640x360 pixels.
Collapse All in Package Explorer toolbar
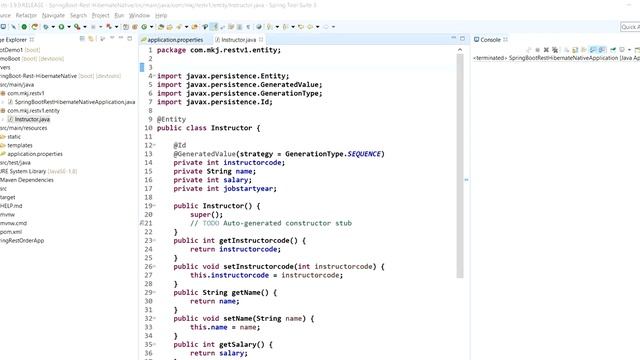(82, 39)
